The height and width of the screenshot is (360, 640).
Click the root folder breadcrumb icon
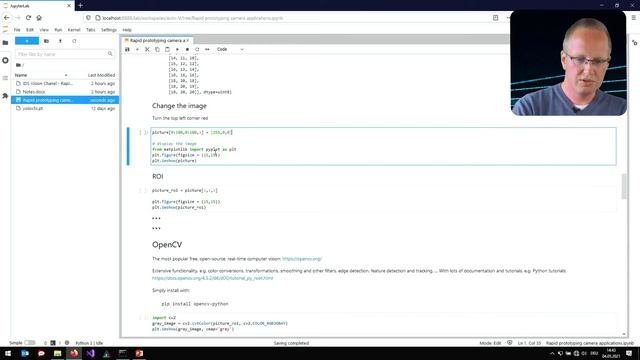tap(19, 65)
